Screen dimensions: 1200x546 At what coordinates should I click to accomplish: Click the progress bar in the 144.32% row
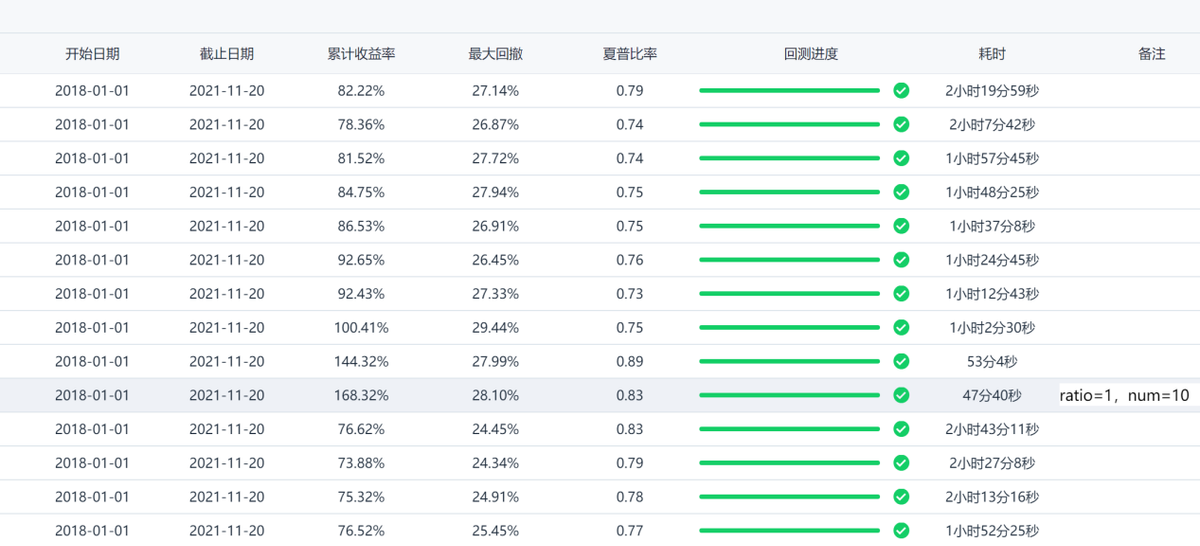tap(789, 361)
